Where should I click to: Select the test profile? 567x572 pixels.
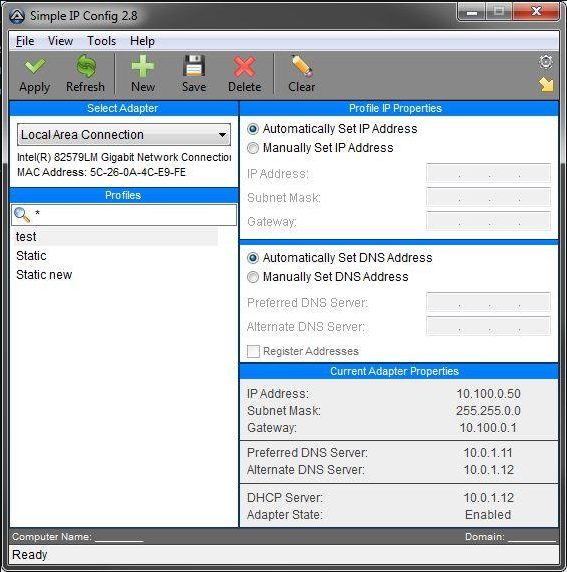click(116, 237)
